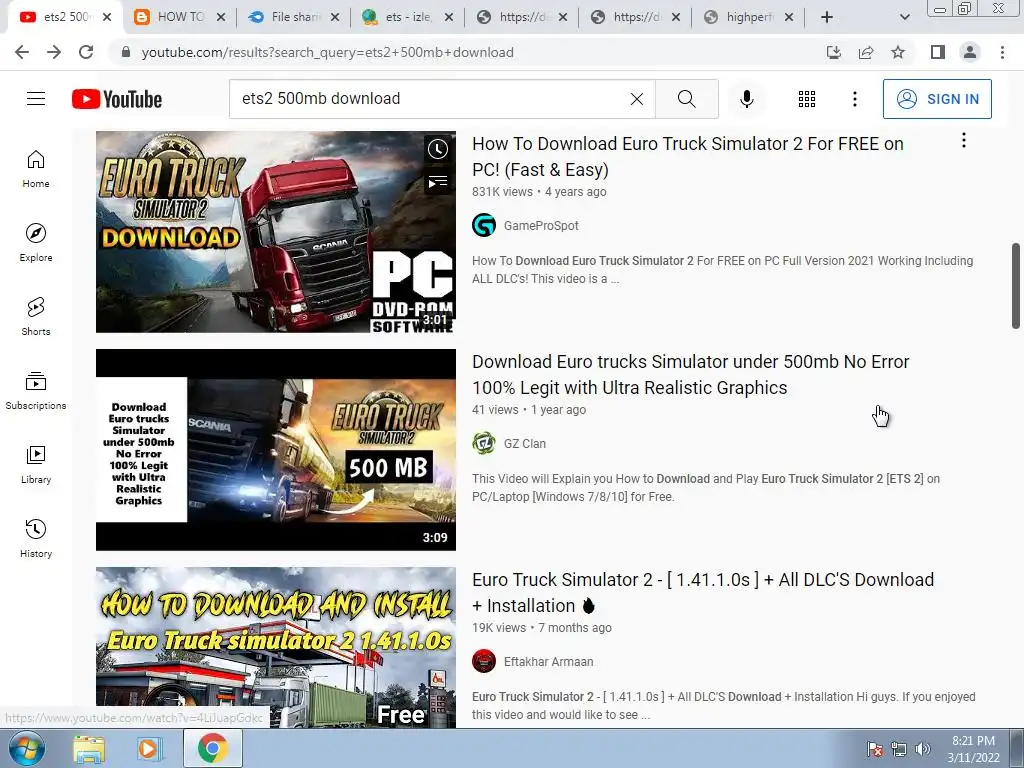
Task: Click the browser forward arrow
Action: pyautogui.click(x=54, y=52)
